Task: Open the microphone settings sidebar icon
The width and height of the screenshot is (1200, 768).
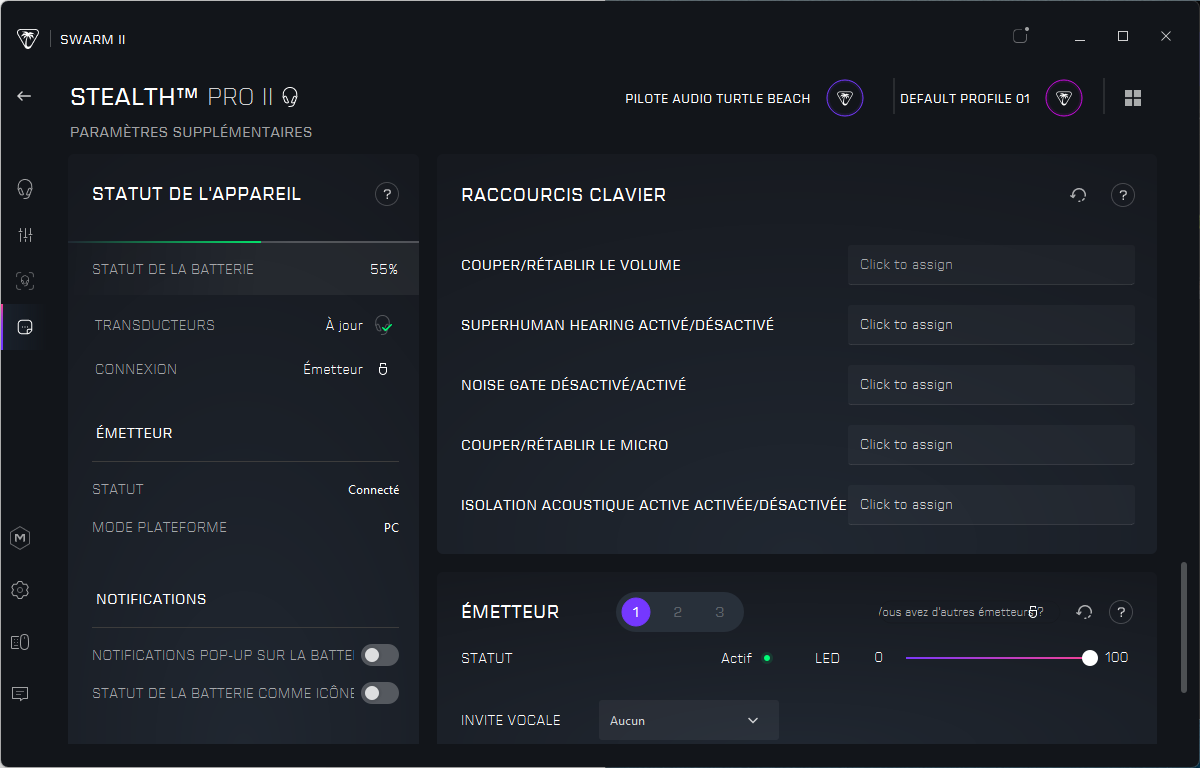Action: pos(25,281)
